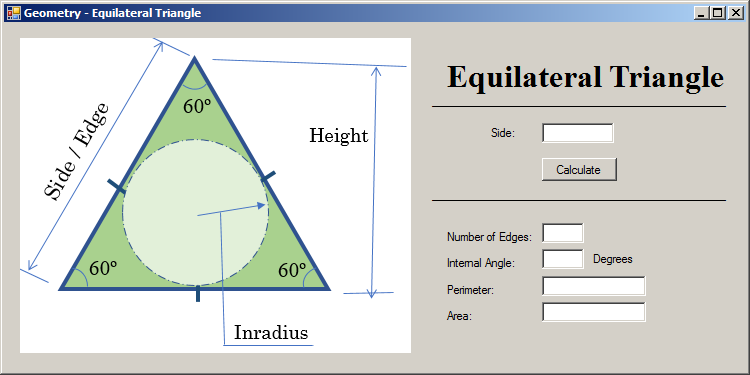Click the Side input field
The height and width of the screenshot is (375, 750).
coord(577,133)
